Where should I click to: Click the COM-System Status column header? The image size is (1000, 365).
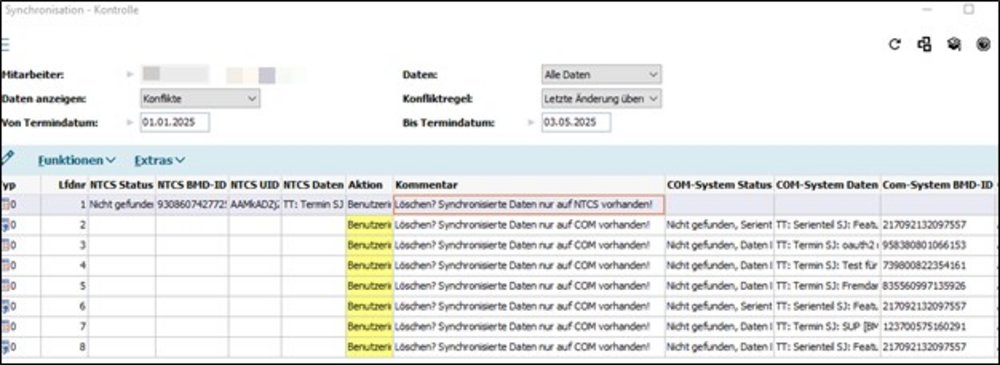pos(719,184)
